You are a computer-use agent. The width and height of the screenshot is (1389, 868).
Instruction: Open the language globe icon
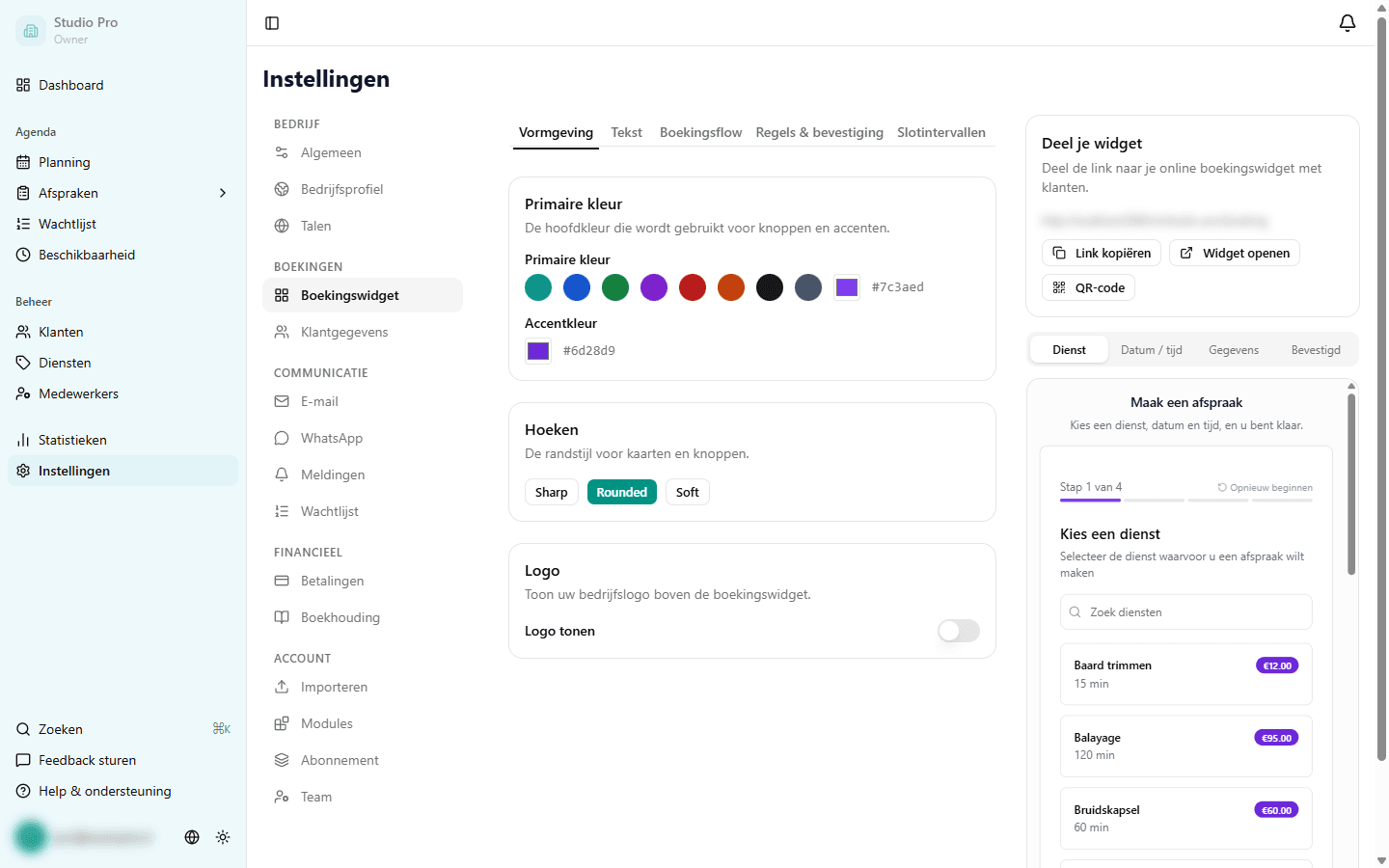[x=192, y=837]
